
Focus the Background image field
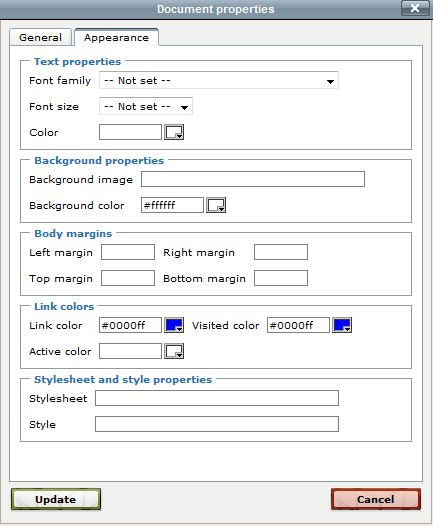253,179
